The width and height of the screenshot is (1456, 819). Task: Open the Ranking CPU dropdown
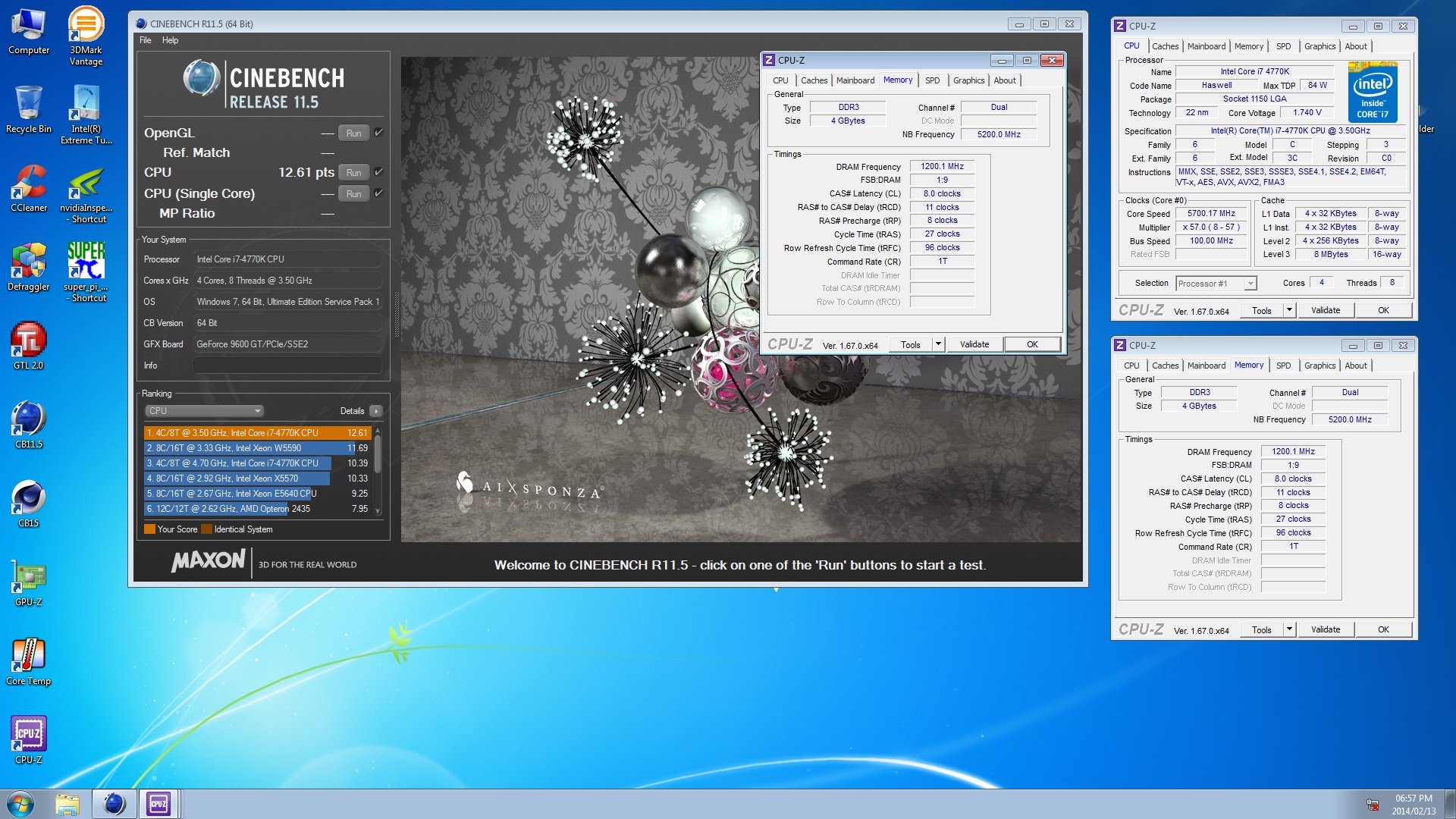point(204,411)
